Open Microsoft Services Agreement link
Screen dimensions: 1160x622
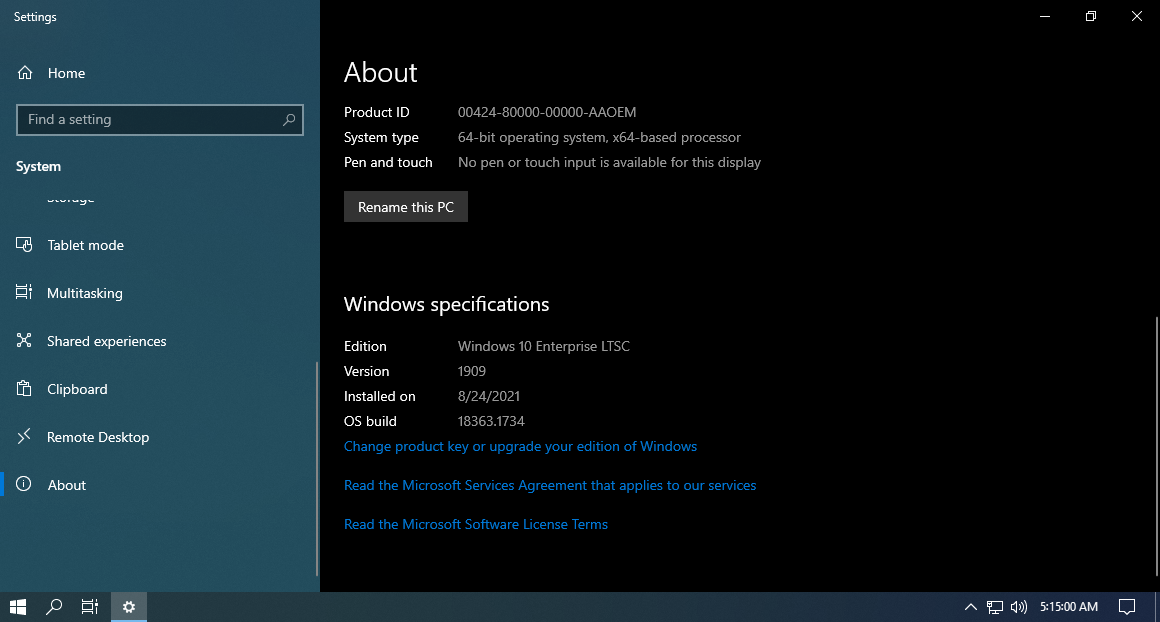click(550, 485)
